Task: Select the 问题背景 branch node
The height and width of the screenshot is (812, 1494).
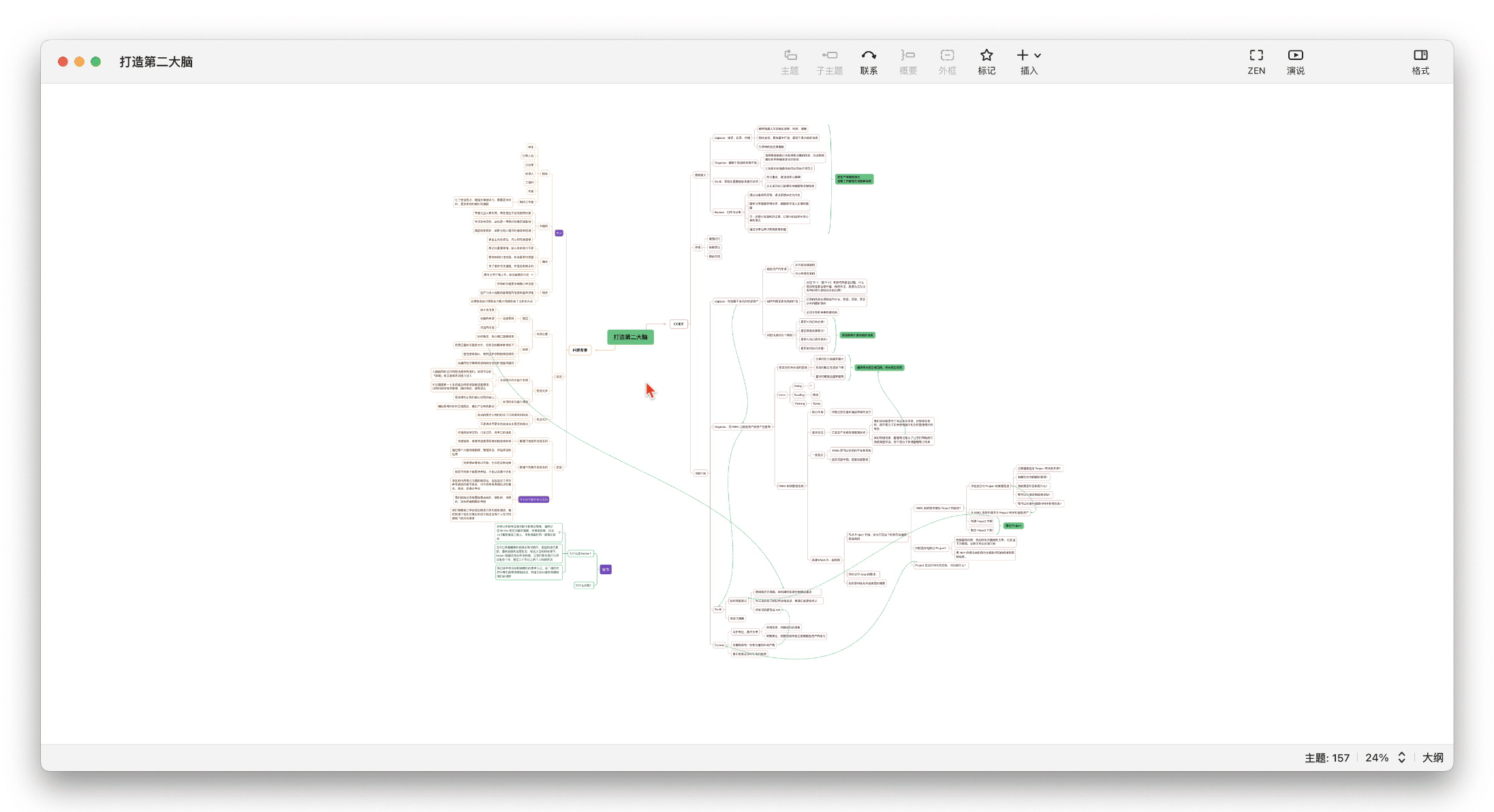Action: [580, 350]
